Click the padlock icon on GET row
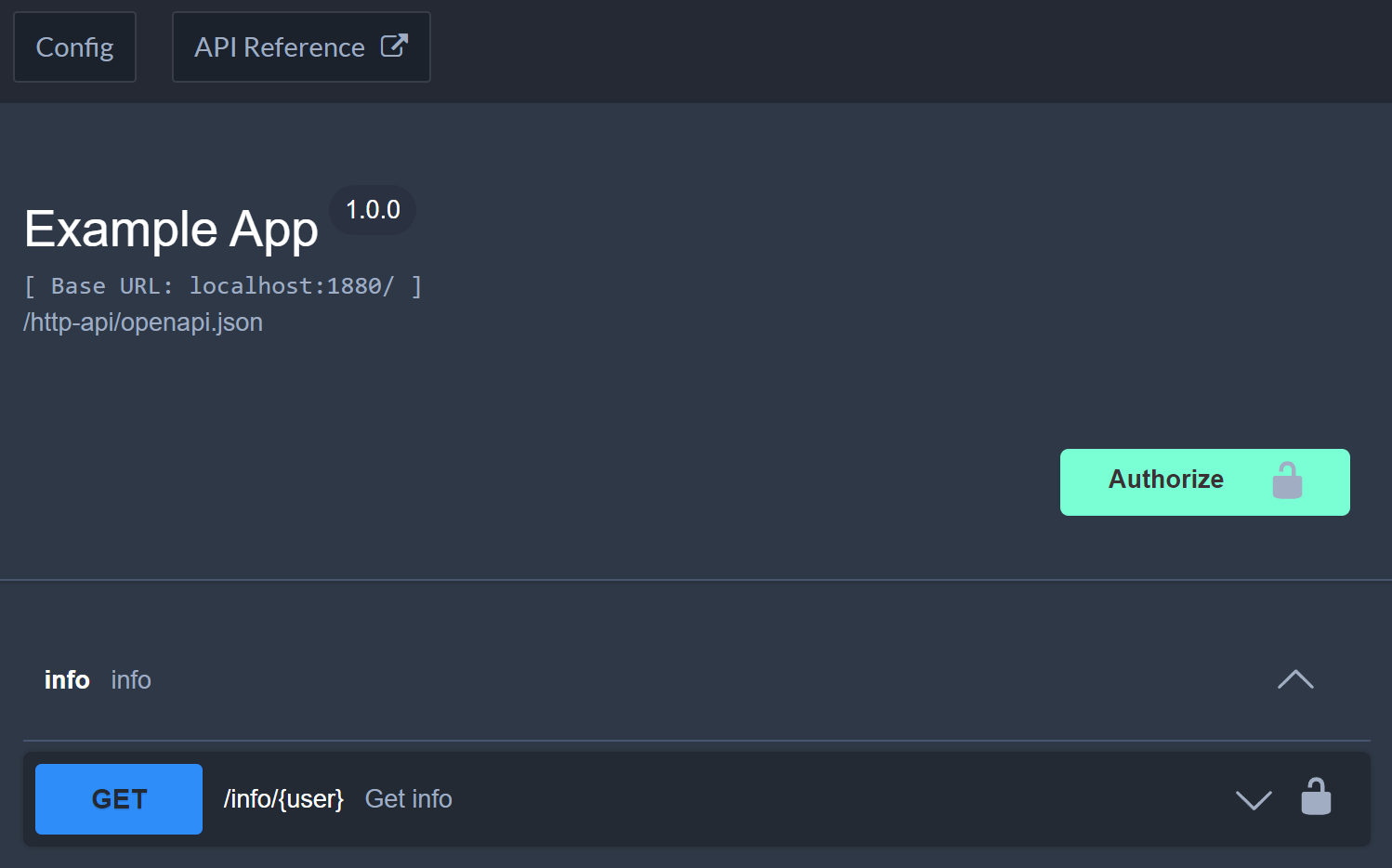This screenshot has height=868, width=1392. [1316, 797]
